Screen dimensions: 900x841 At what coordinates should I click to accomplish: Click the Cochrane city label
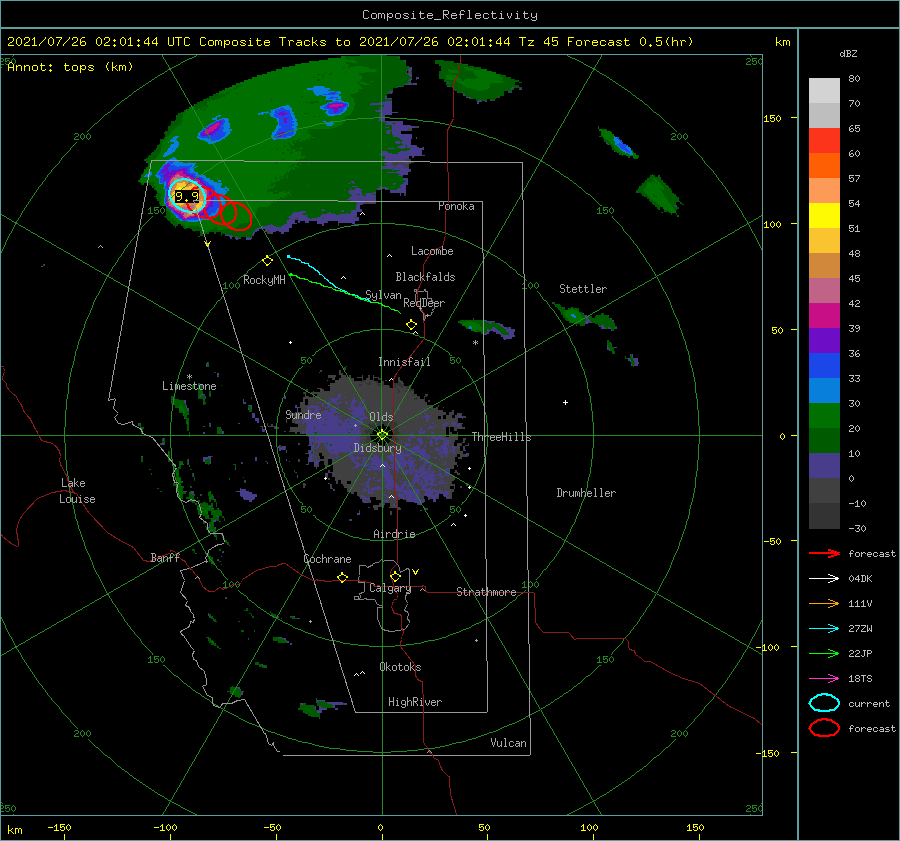tap(327, 559)
